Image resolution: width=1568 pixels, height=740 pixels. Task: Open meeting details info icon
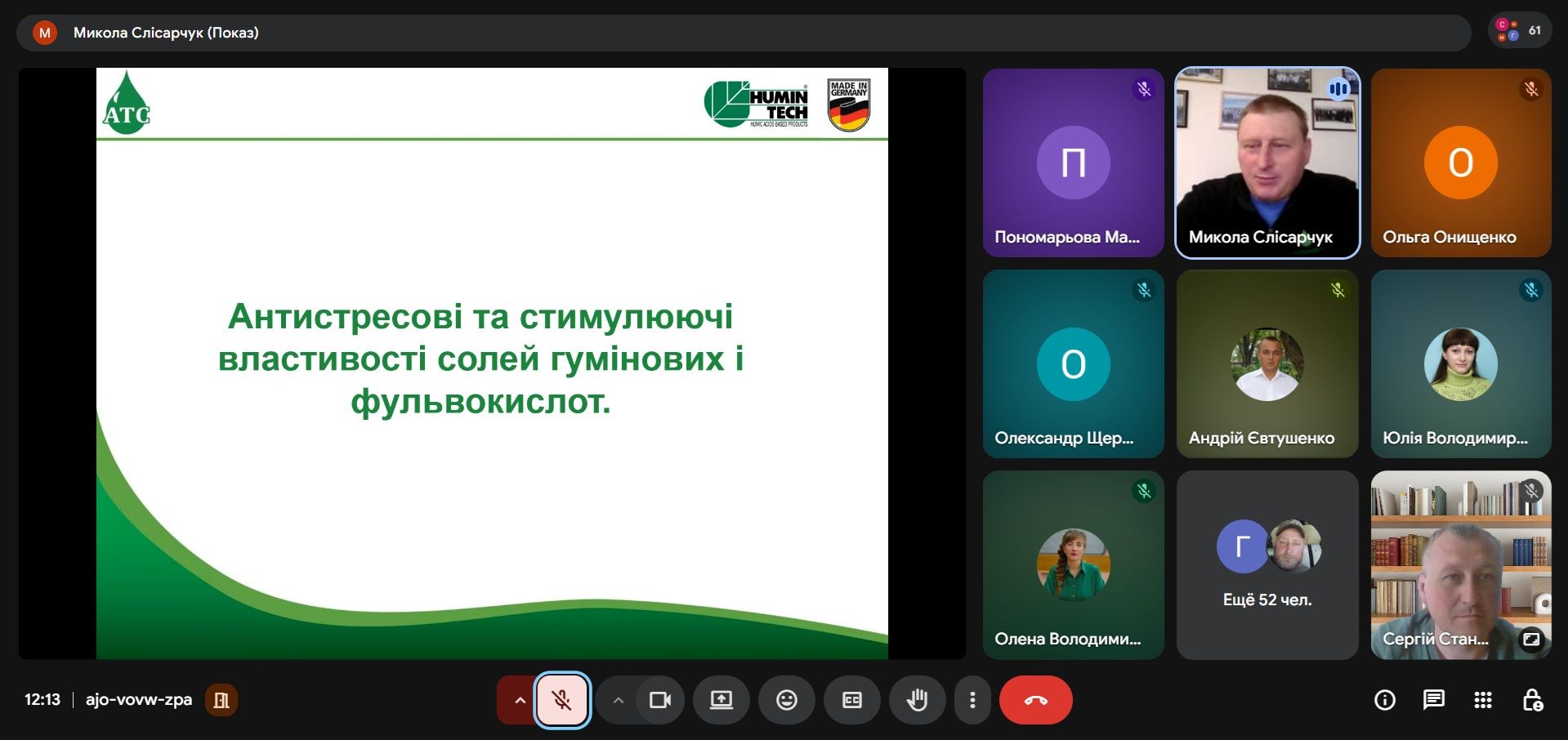pos(1384,700)
